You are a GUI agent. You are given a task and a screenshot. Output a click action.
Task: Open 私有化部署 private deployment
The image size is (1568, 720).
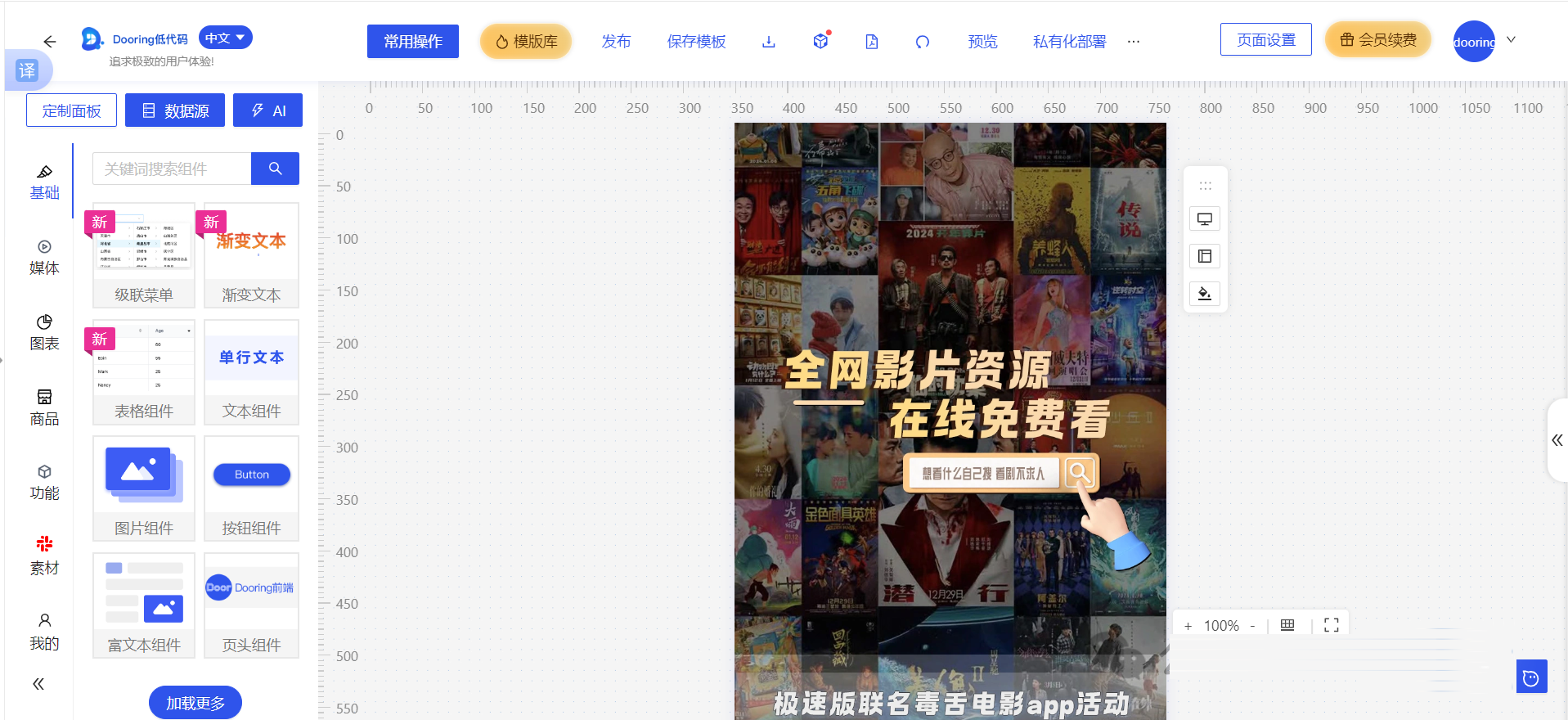1069,42
